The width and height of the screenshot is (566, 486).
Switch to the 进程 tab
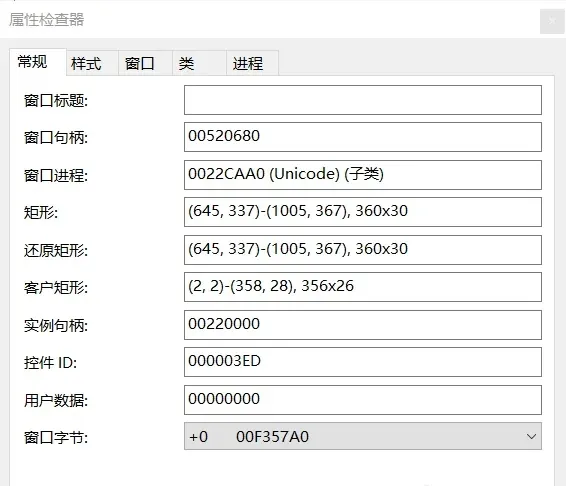tap(252, 63)
